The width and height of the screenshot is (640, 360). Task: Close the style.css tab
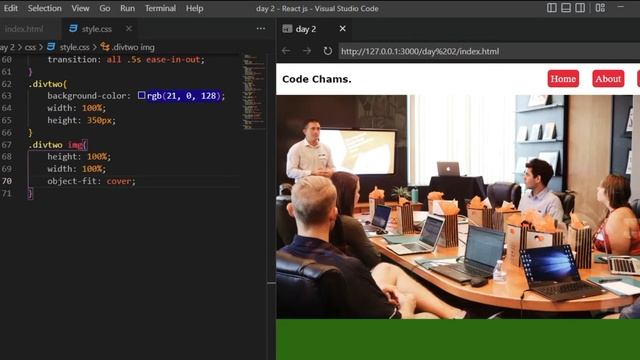click(x=129, y=29)
